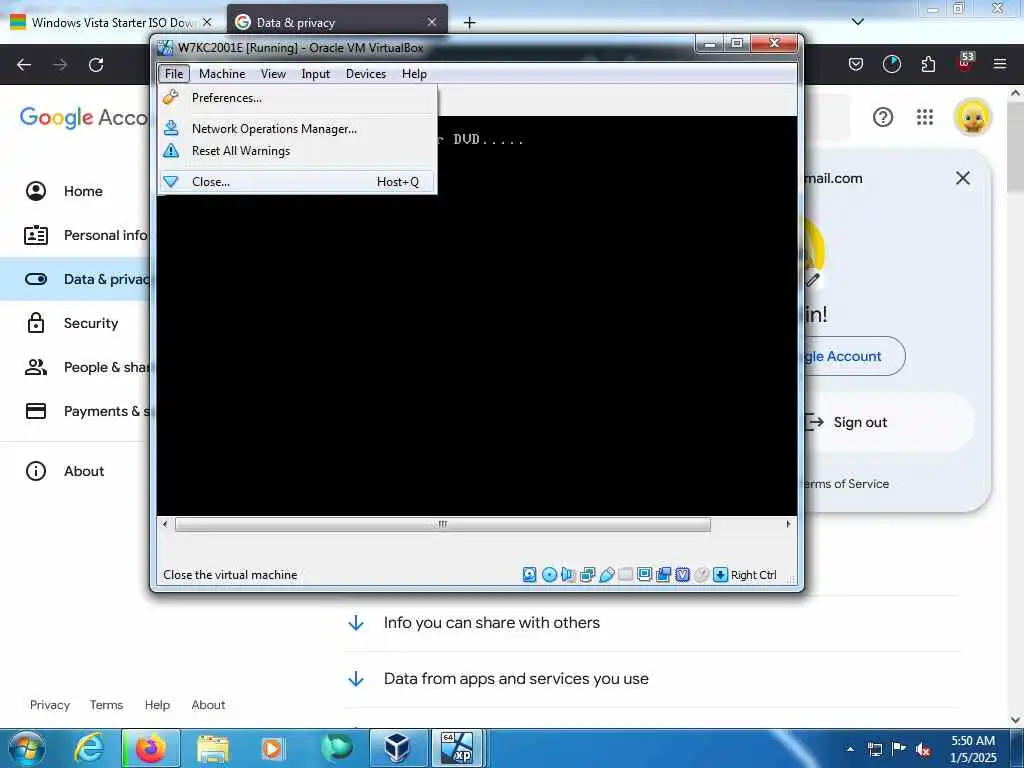
Task: Click the Right Ctrl host key label
Action: [x=754, y=575]
